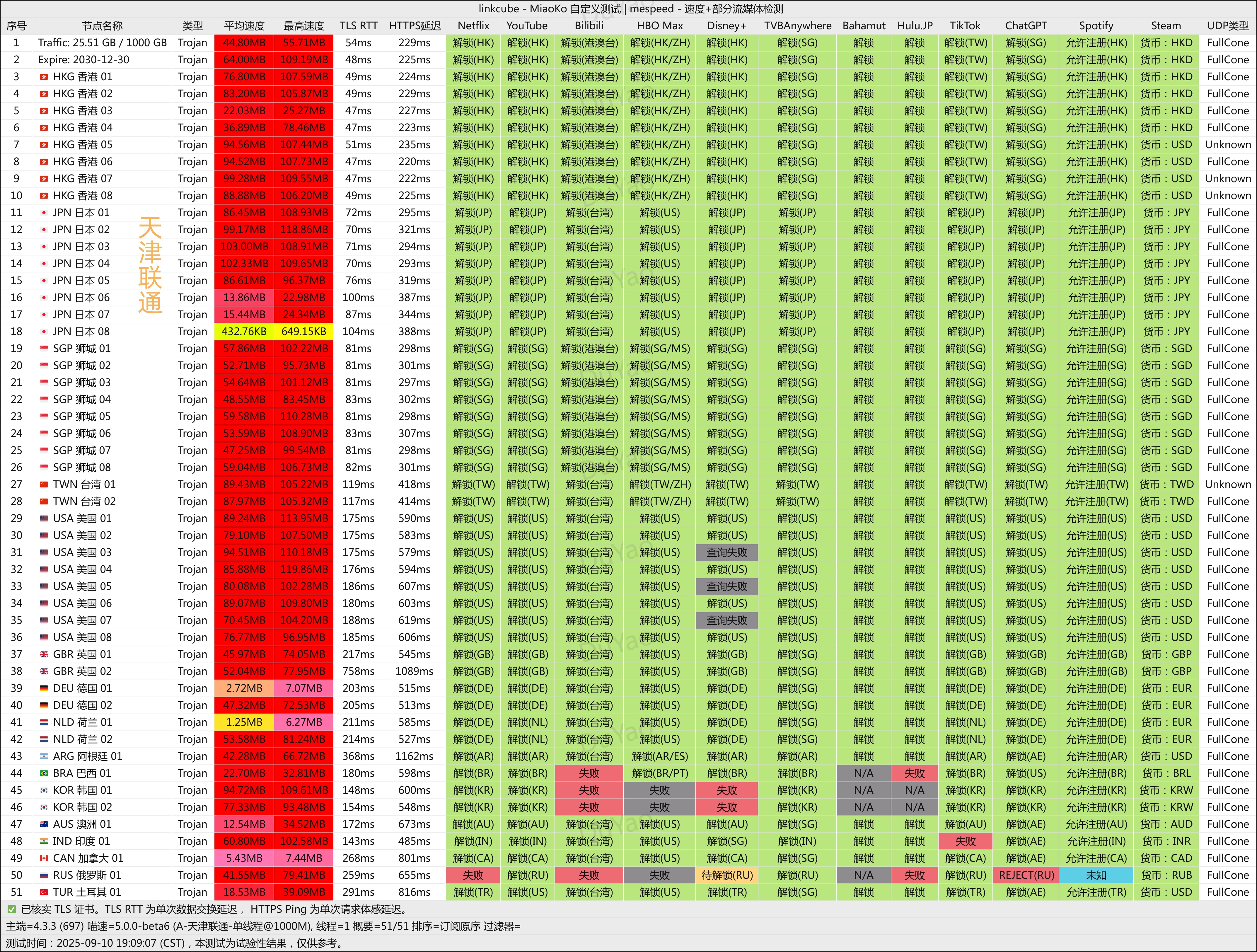Click the 序号 column header
Image resolution: width=1257 pixels, height=952 pixels.
tap(16, 25)
